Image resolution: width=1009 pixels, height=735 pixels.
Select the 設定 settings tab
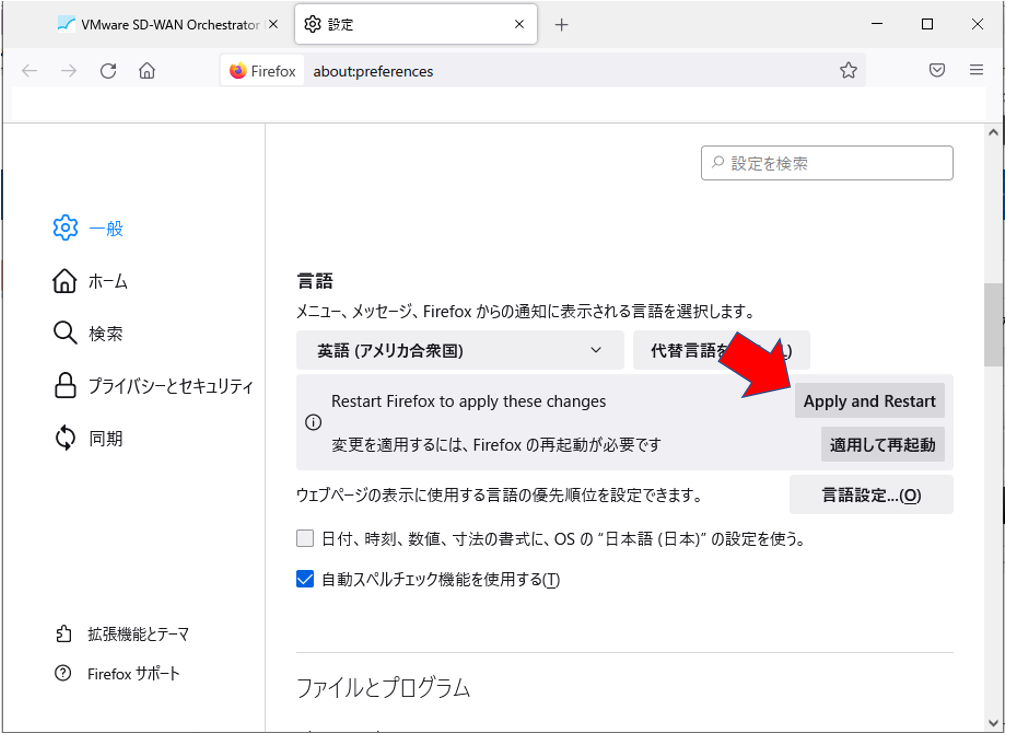pyautogui.click(x=416, y=24)
